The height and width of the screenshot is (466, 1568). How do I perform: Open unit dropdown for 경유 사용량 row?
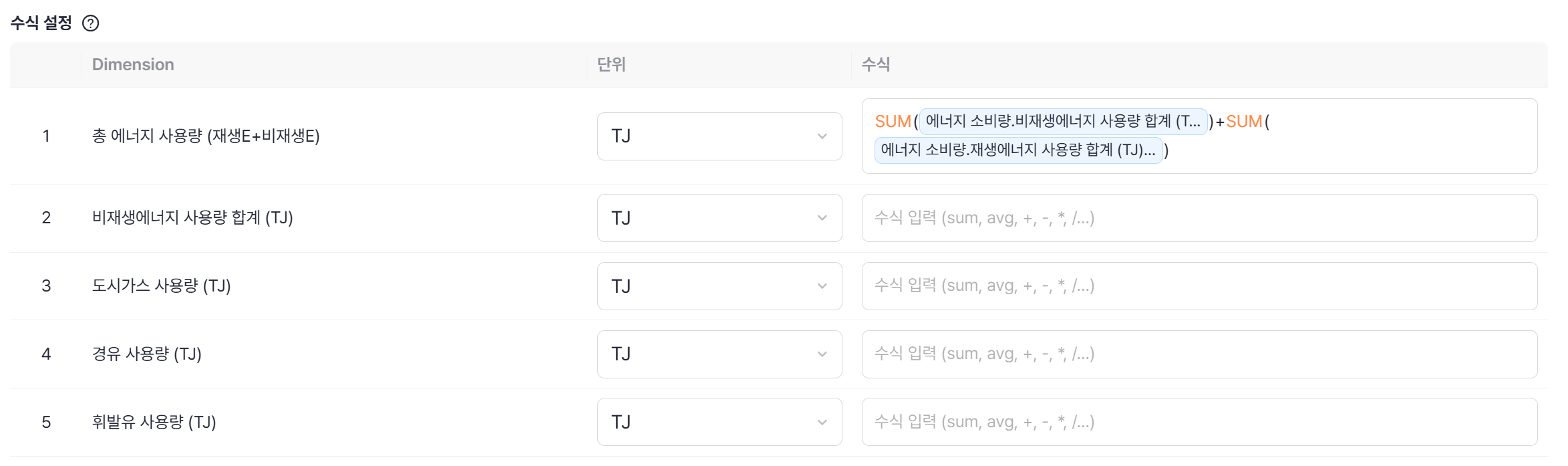click(x=719, y=354)
